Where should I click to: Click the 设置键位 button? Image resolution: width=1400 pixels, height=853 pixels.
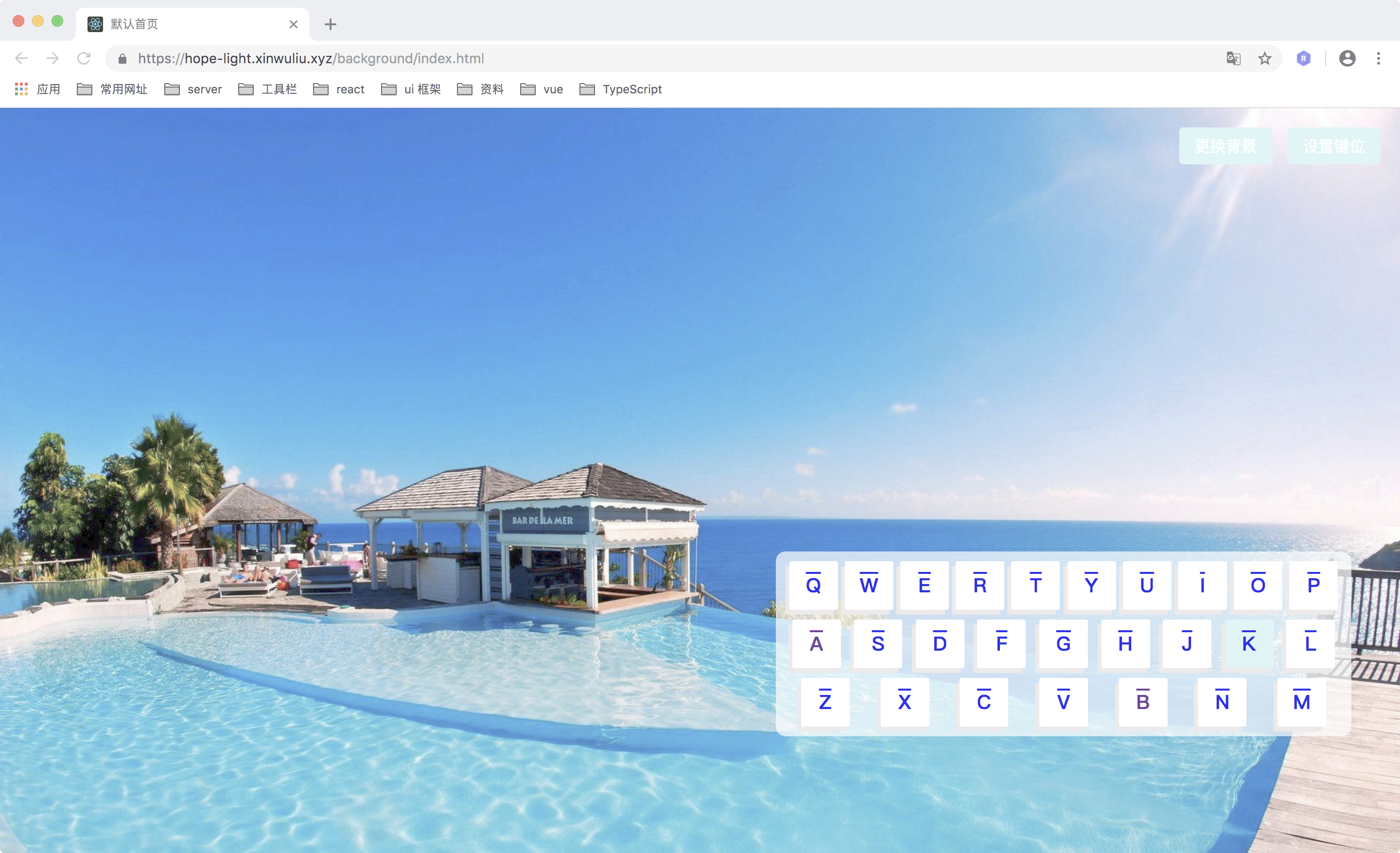1333,146
